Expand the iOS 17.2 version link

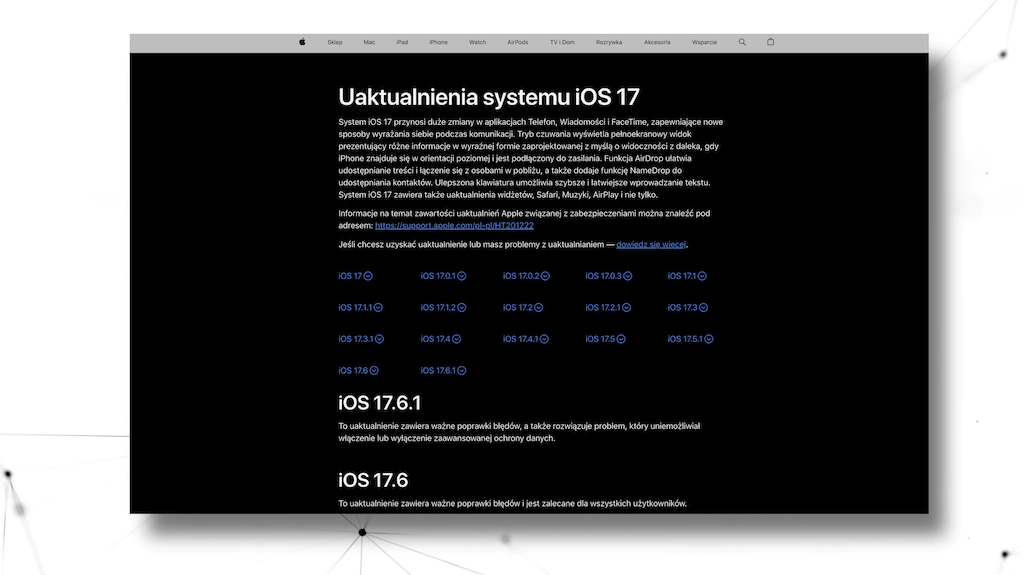(x=523, y=307)
